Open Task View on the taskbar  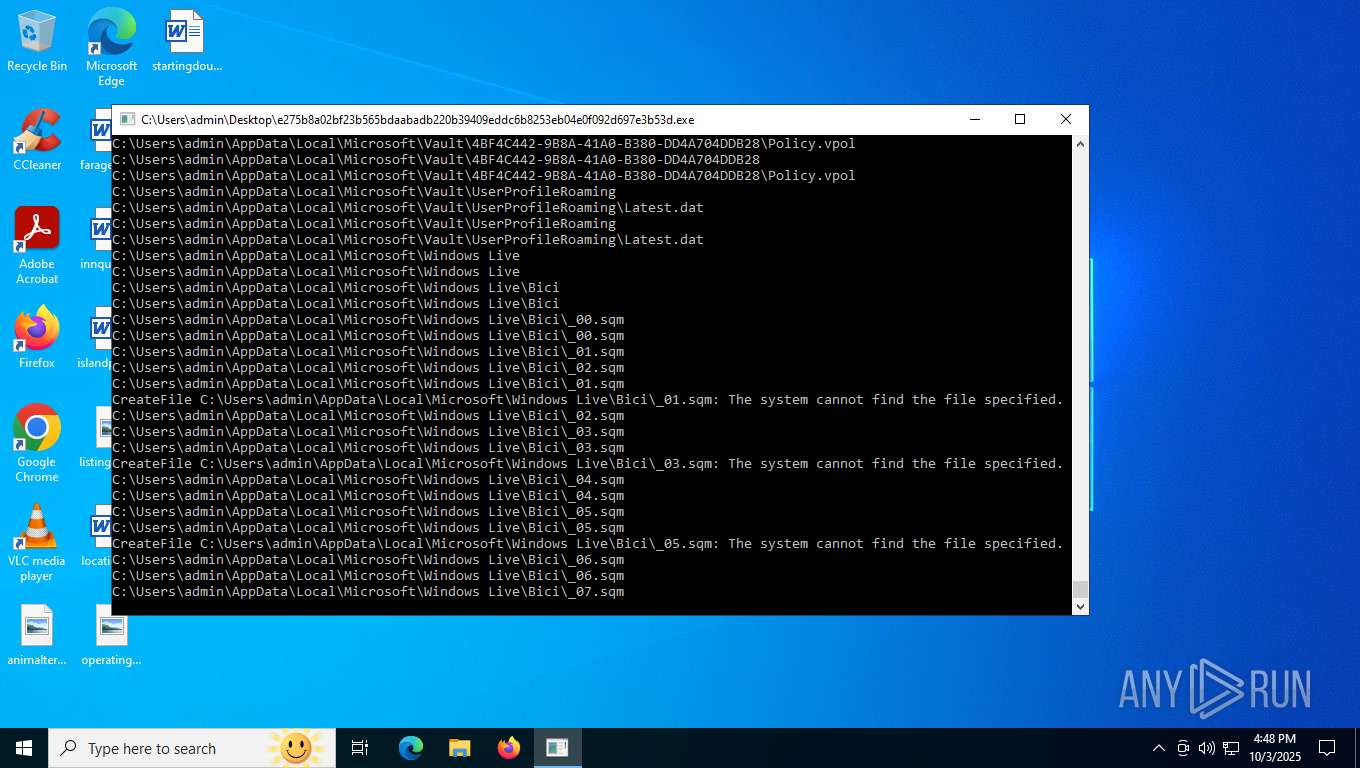click(x=360, y=748)
